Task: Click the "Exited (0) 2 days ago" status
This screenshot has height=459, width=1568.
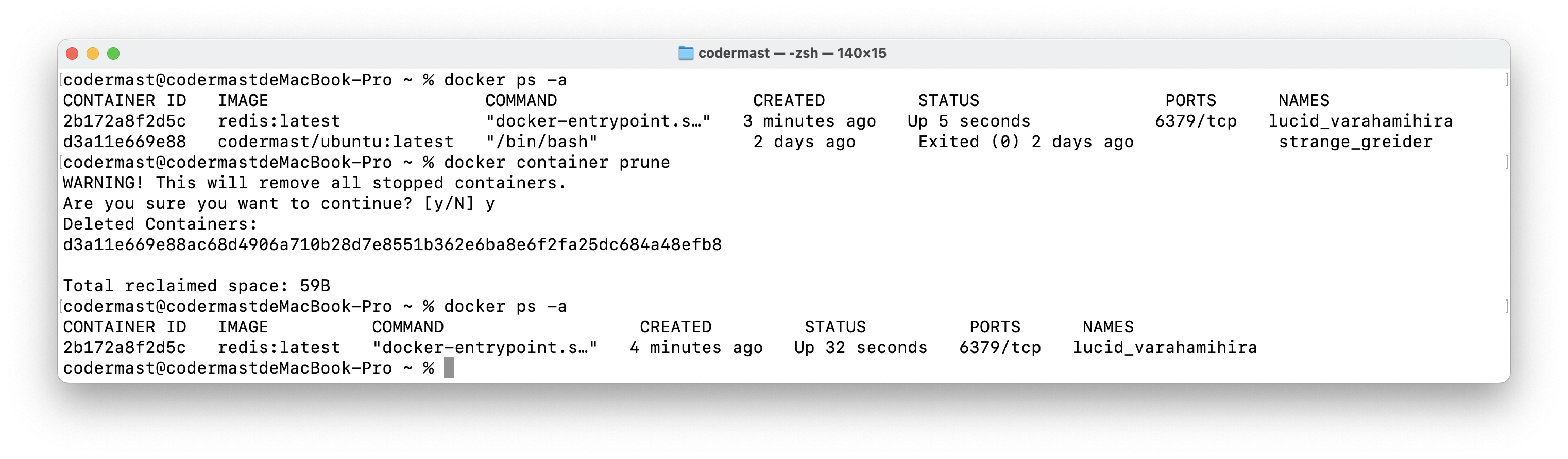Action: click(1026, 142)
